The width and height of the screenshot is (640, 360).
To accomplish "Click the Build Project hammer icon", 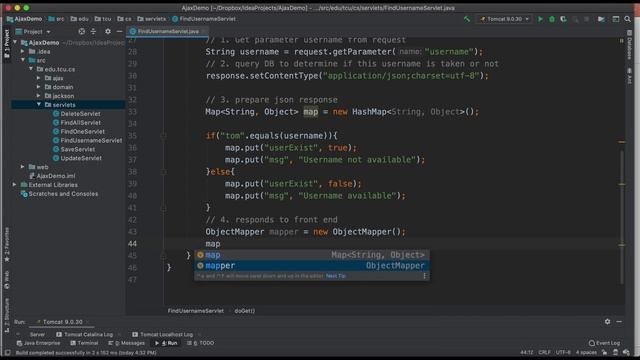I will point(467,19).
